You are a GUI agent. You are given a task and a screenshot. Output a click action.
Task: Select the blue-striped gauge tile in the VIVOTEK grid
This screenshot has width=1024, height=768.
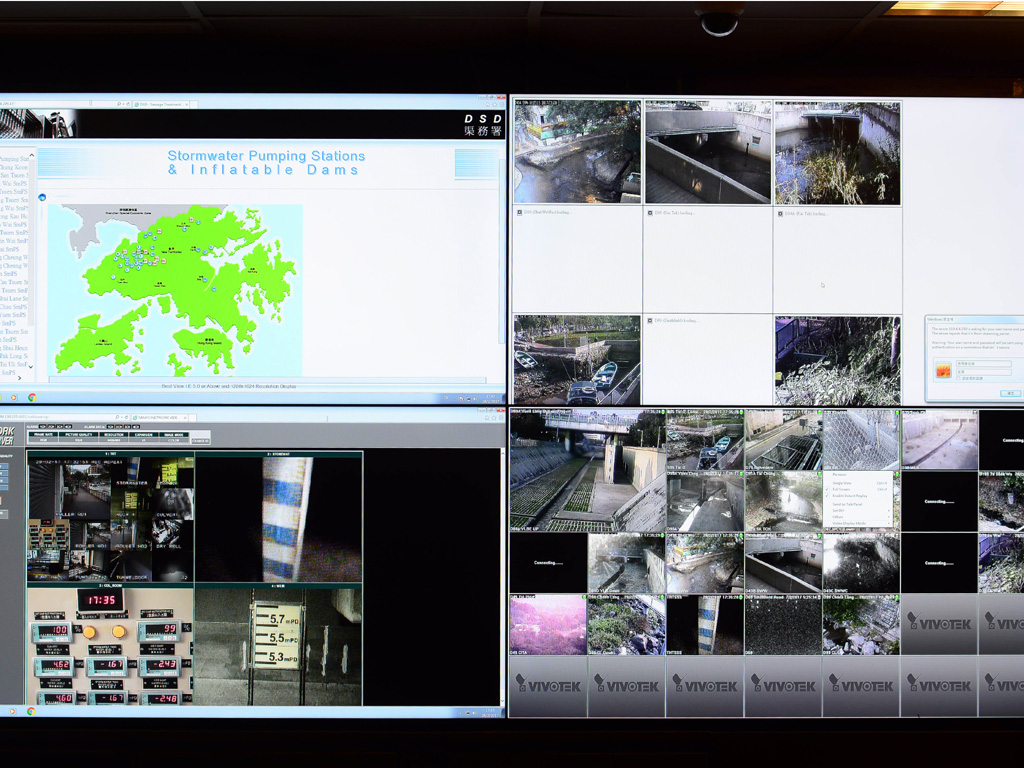705,625
